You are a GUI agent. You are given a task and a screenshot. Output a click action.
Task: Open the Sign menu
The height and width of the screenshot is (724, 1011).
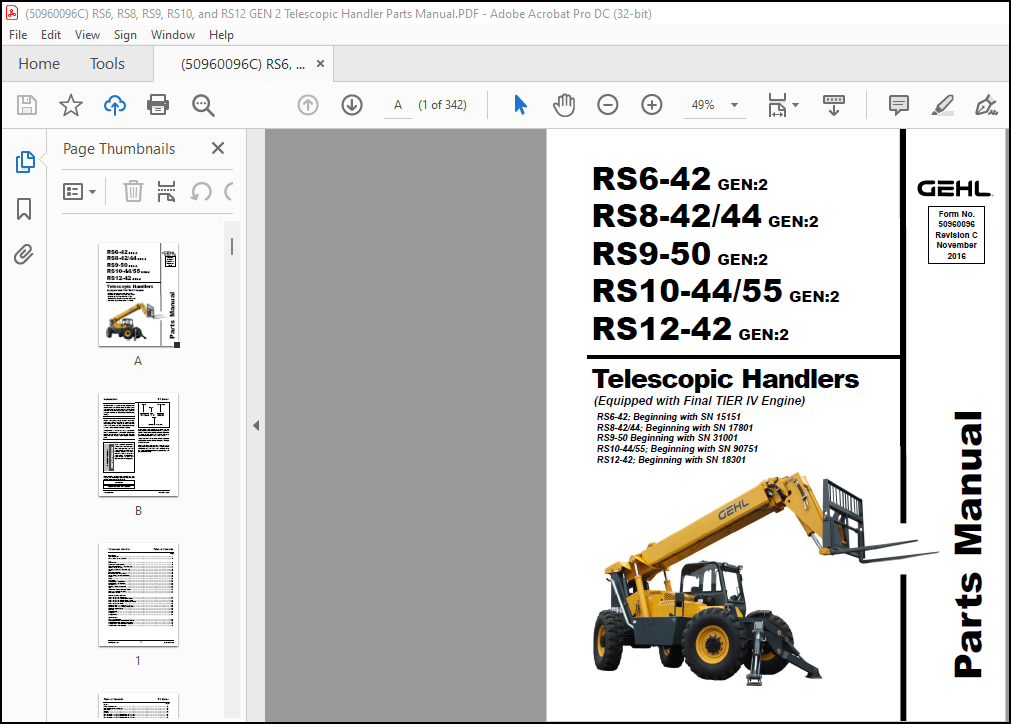pyautogui.click(x=125, y=35)
